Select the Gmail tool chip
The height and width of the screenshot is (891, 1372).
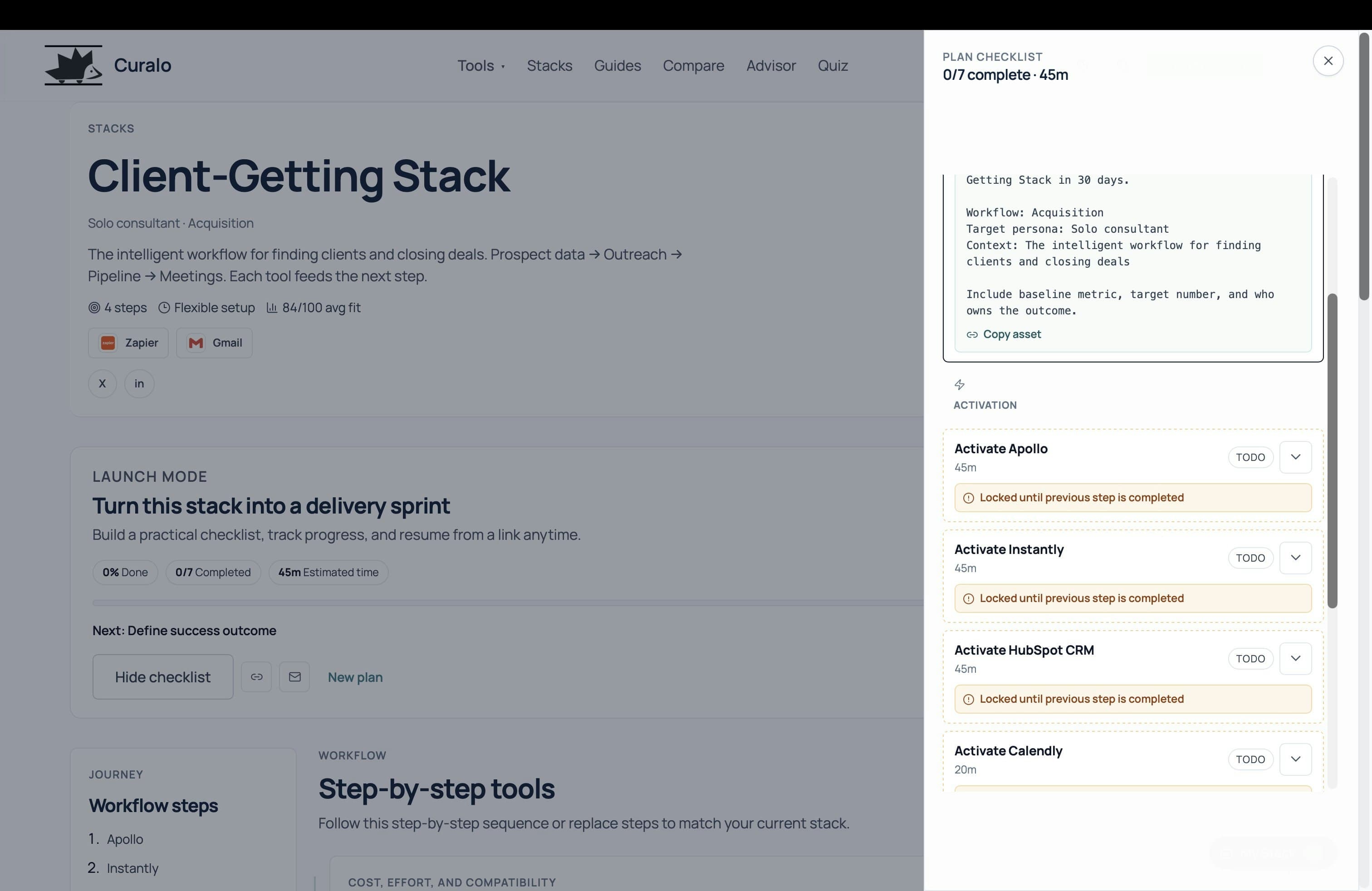(x=214, y=343)
